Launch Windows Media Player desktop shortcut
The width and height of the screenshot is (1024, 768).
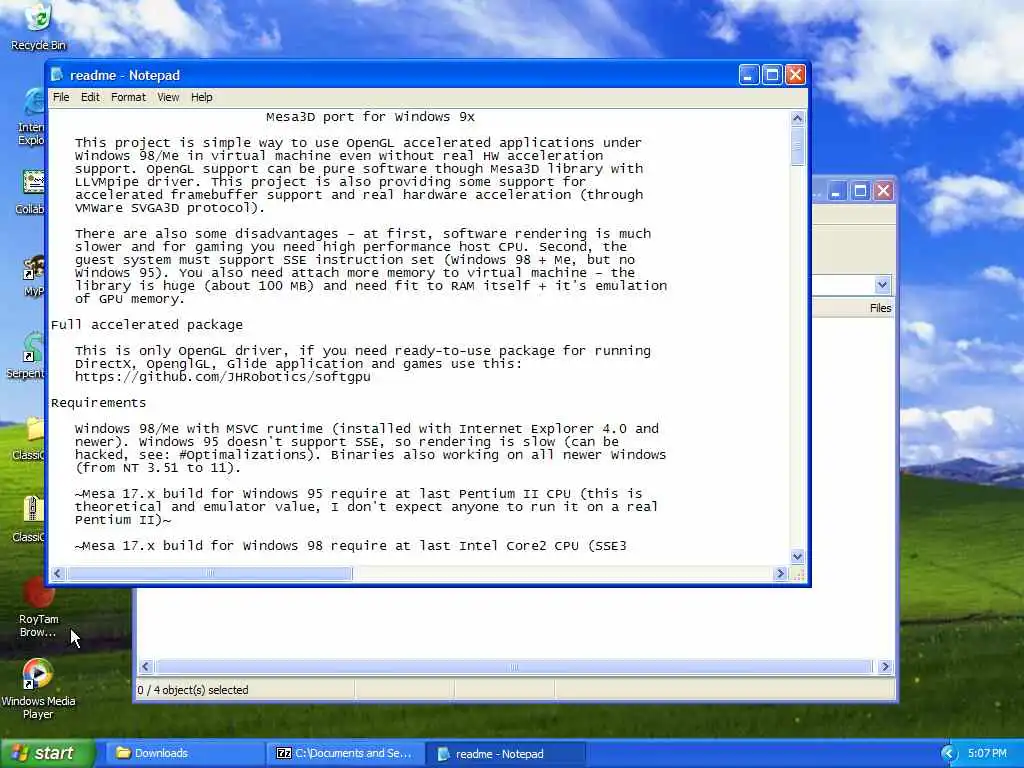click(x=38, y=689)
